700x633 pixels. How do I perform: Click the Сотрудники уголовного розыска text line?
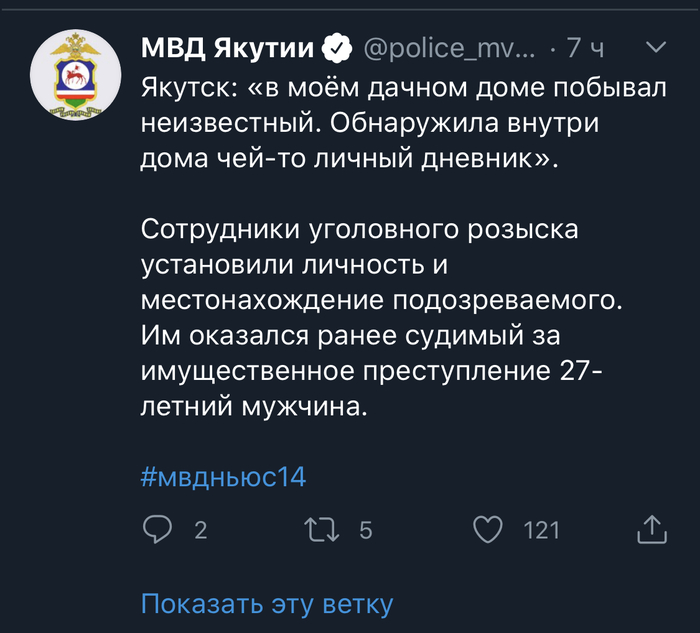click(x=359, y=229)
